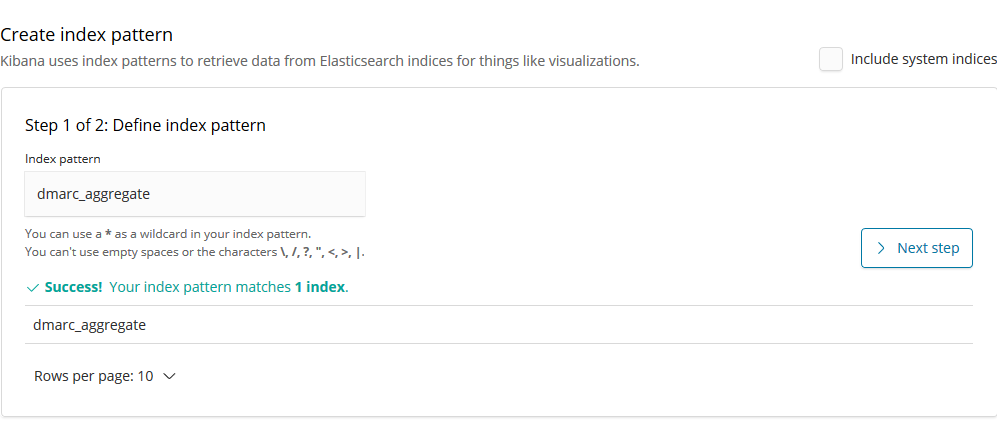Click the green Success checkmark icon

(x=33, y=288)
